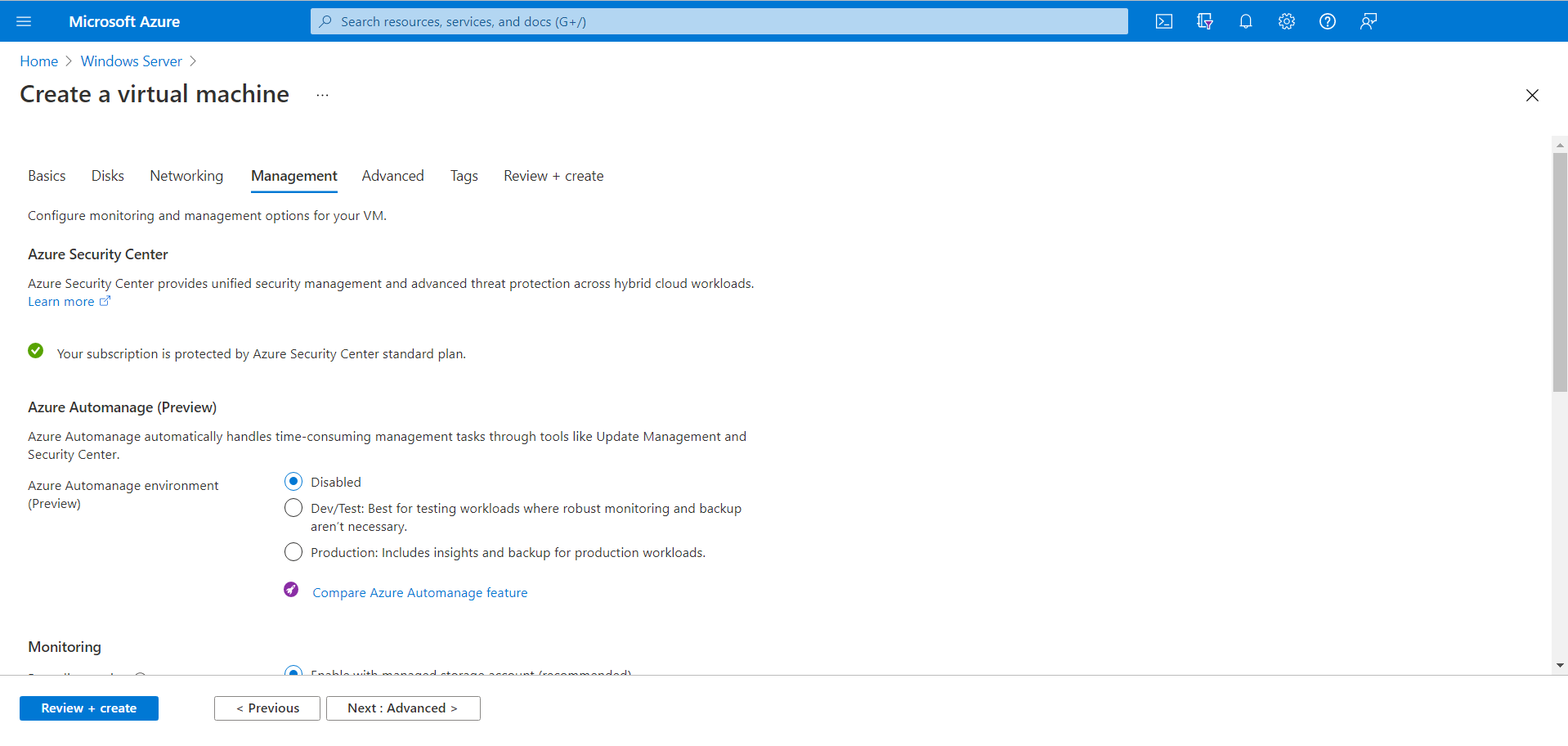This screenshot has width=1568, height=746.
Task: Close the Create a virtual machine blade
Action: point(1532,96)
